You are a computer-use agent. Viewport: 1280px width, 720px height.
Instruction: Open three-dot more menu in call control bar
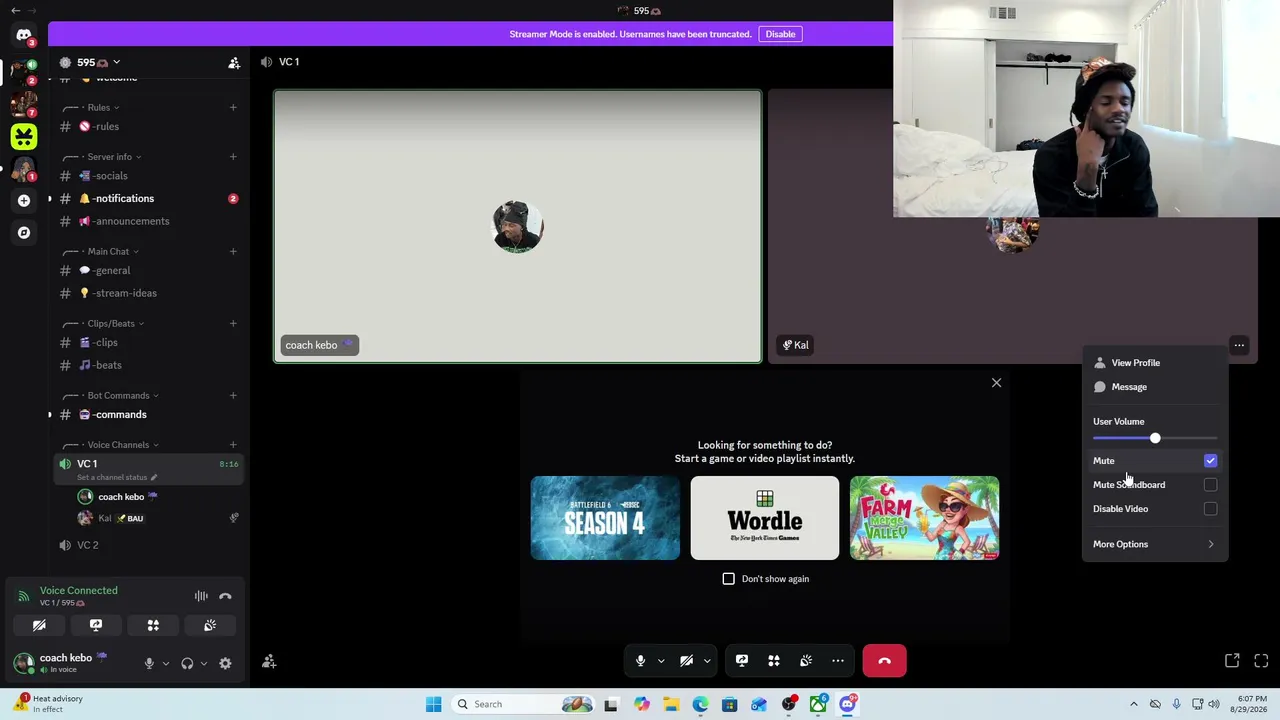tap(838, 661)
